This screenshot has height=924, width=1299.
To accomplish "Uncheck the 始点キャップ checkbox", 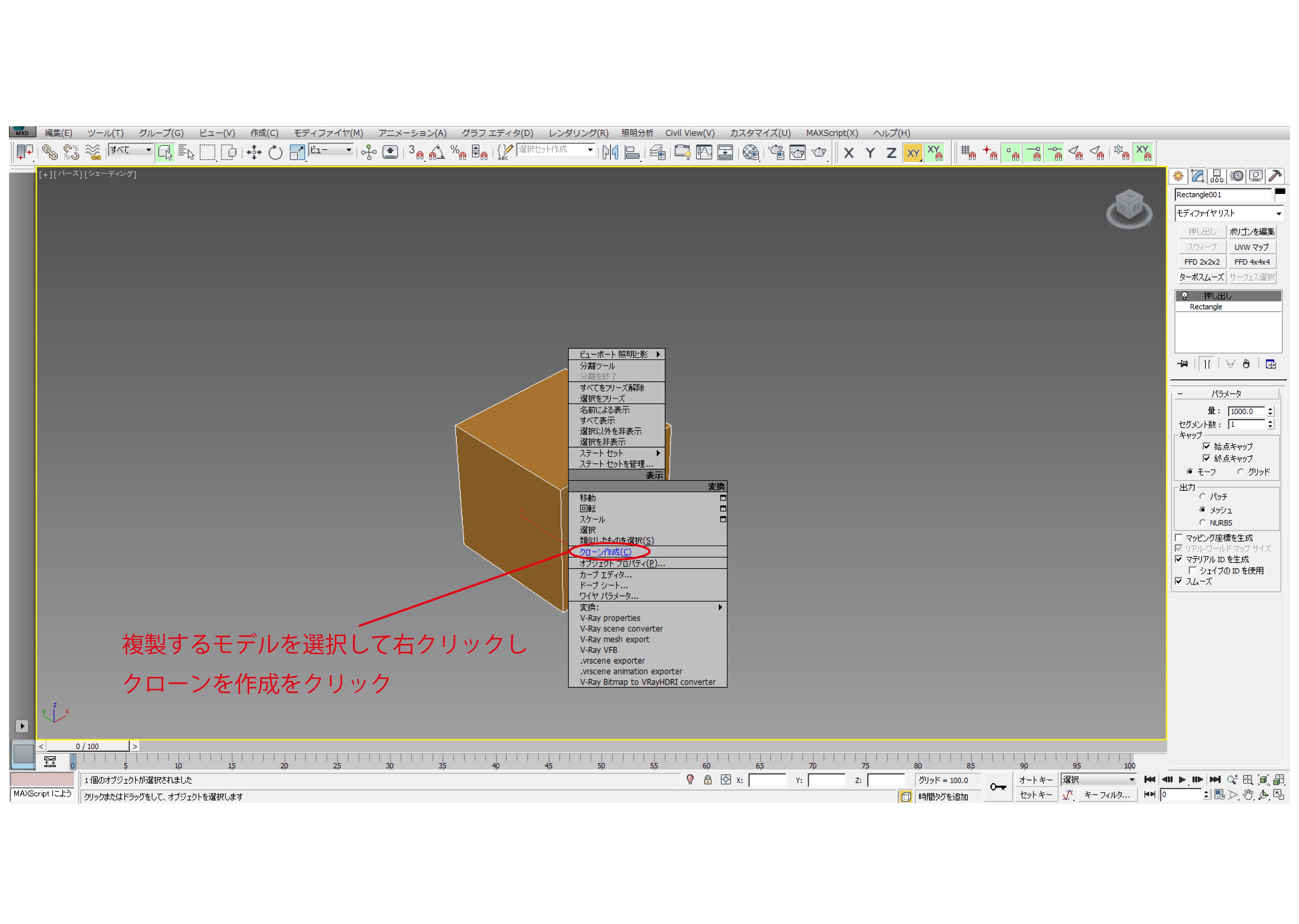I will (1206, 446).
